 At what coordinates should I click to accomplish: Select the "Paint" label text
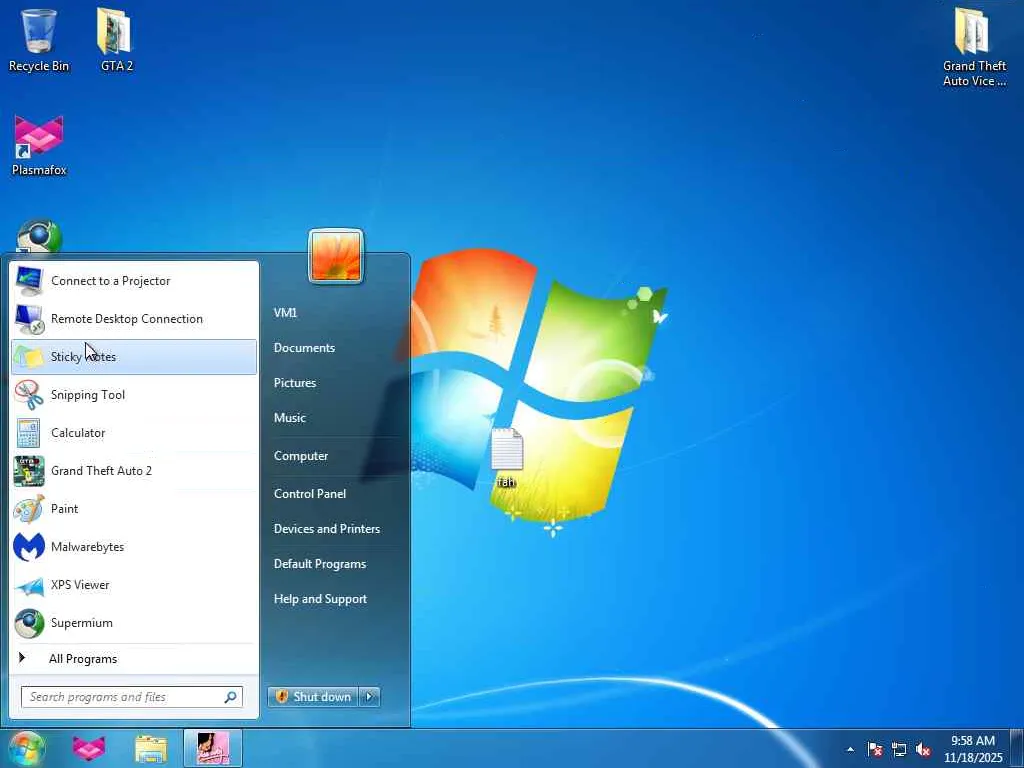[x=64, y=509]
